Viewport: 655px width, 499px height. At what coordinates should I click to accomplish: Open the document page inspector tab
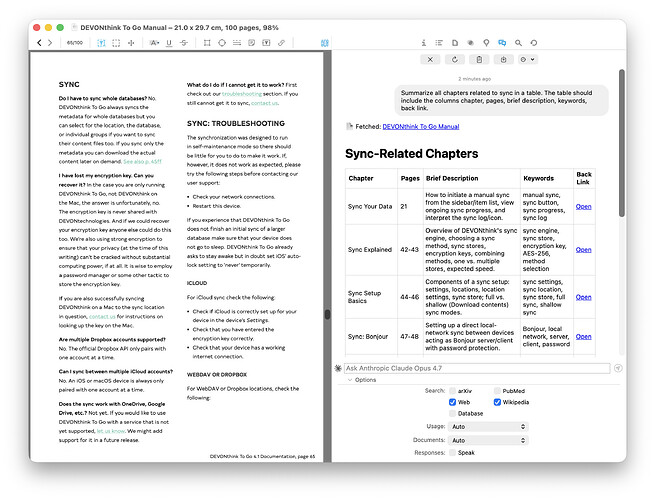tap(455, 43)
